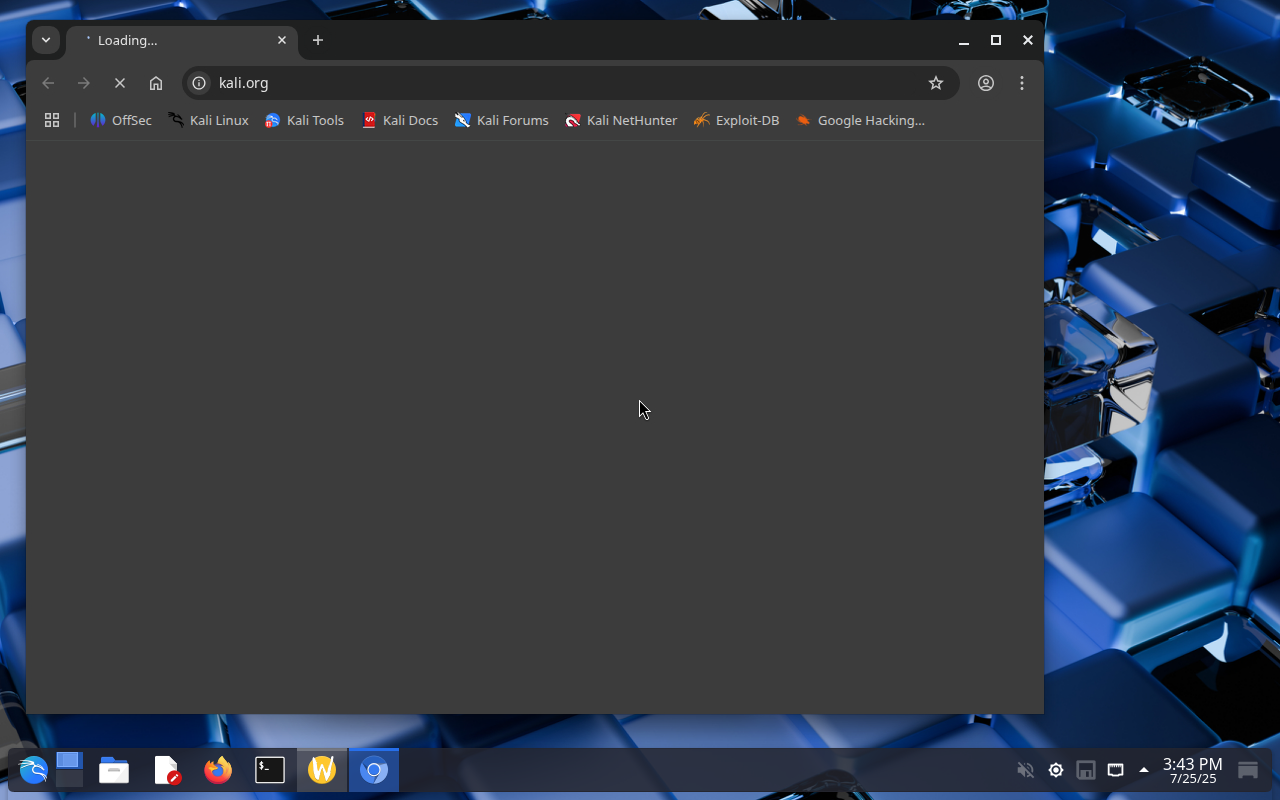Open the workspace switcher in taskbar

(69, 770)
